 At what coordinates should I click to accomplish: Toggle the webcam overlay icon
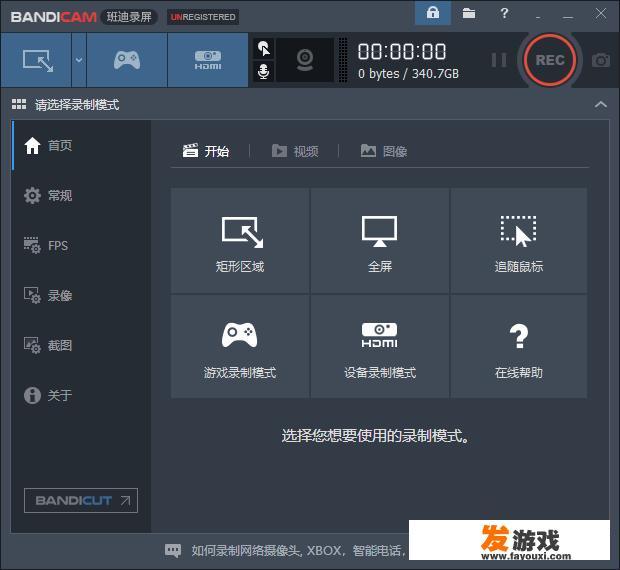click(305, 60)
